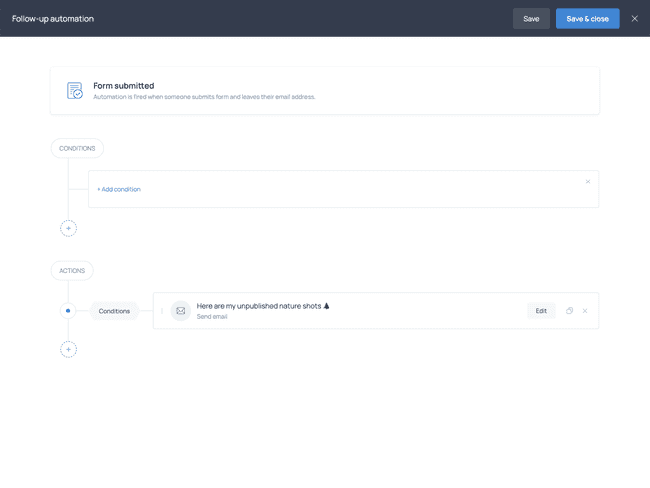Click the Form submitted trigger icon
The height and width of the screenshot is (488, 650).
point(75,90)
